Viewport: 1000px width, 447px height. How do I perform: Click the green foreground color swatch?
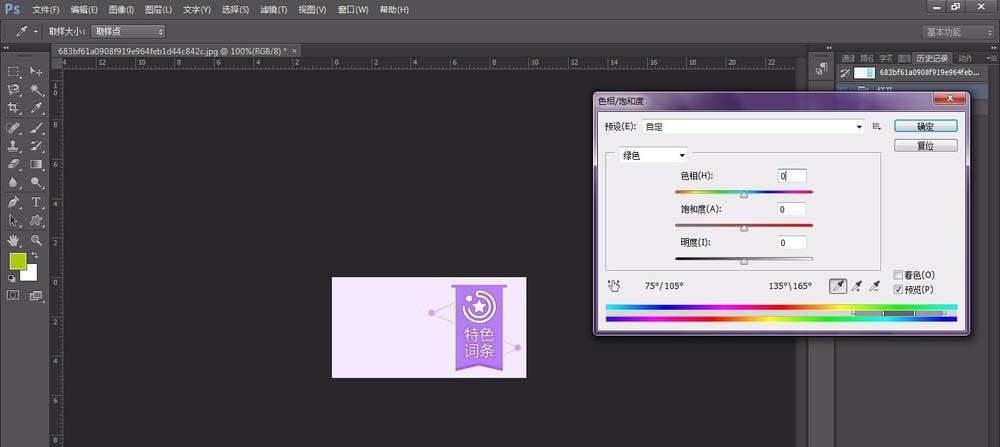(x=17, y=261)
